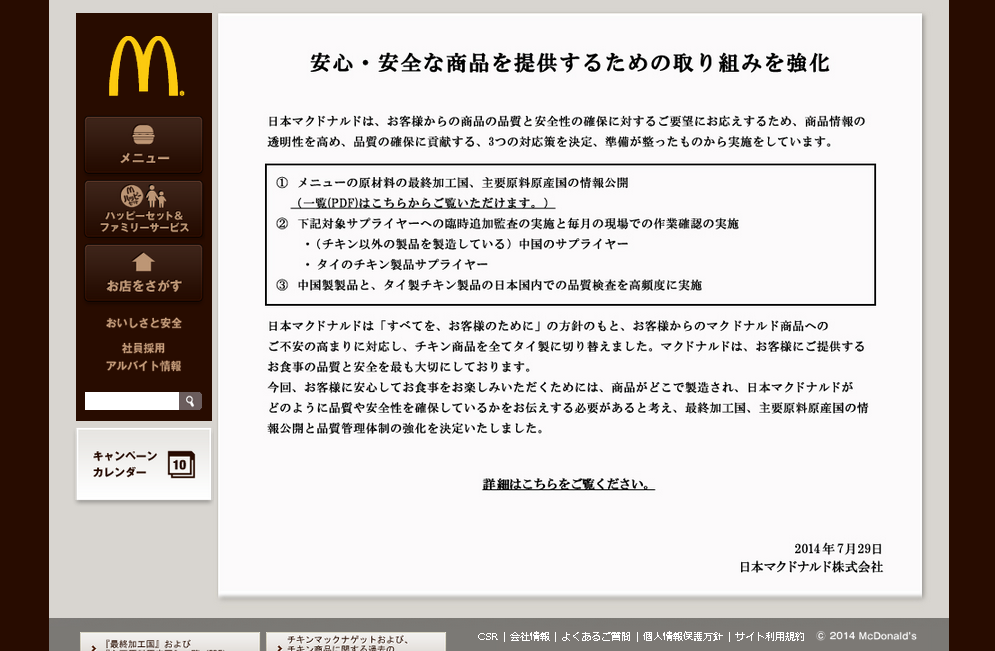
Task: Click item ② 下記対象サプライヤー line
Action: [x=508, y=224]
